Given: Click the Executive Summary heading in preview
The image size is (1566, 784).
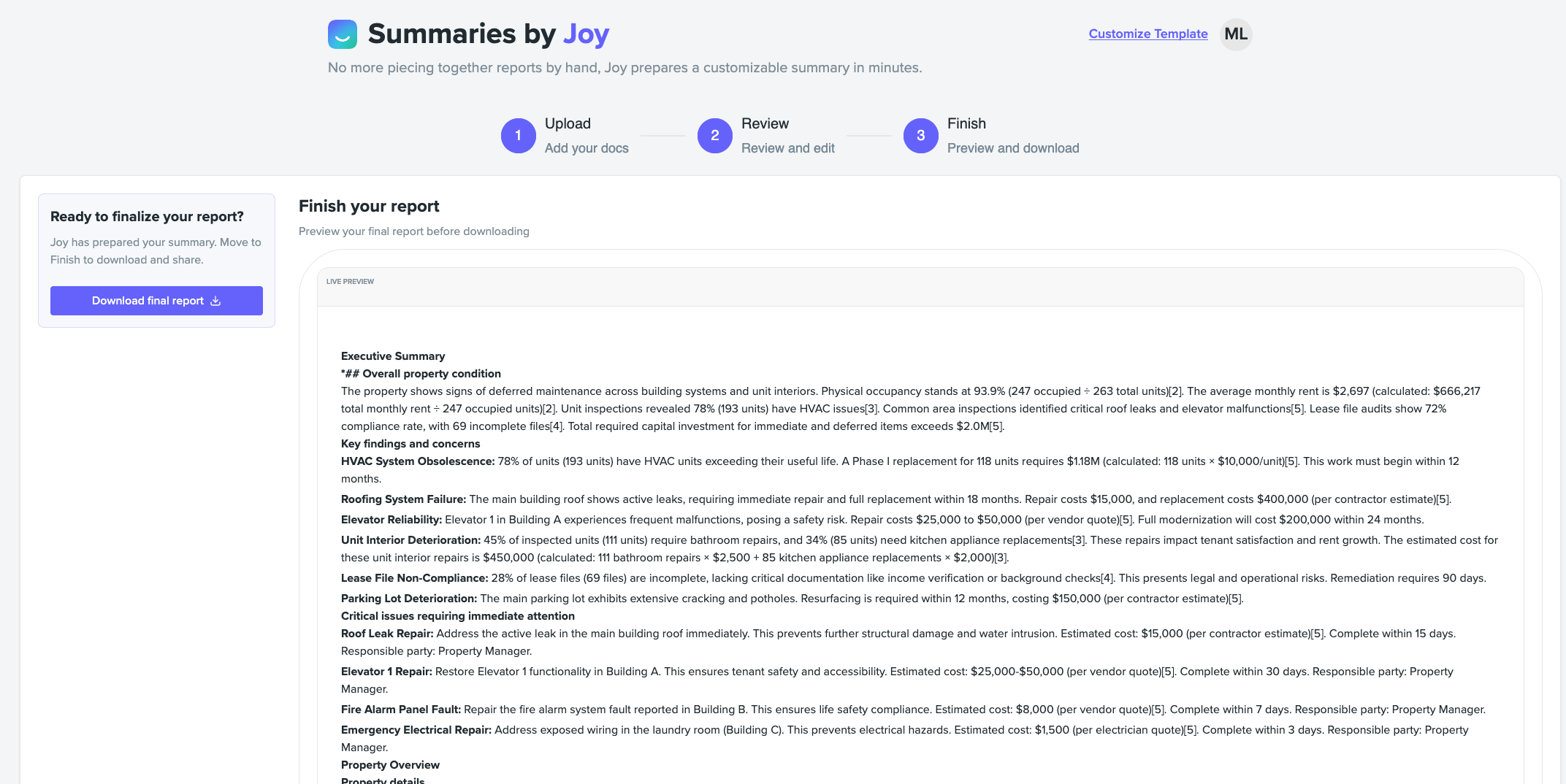Looking at the screenshot, I should pyautogui.click(x=393, y=356).
